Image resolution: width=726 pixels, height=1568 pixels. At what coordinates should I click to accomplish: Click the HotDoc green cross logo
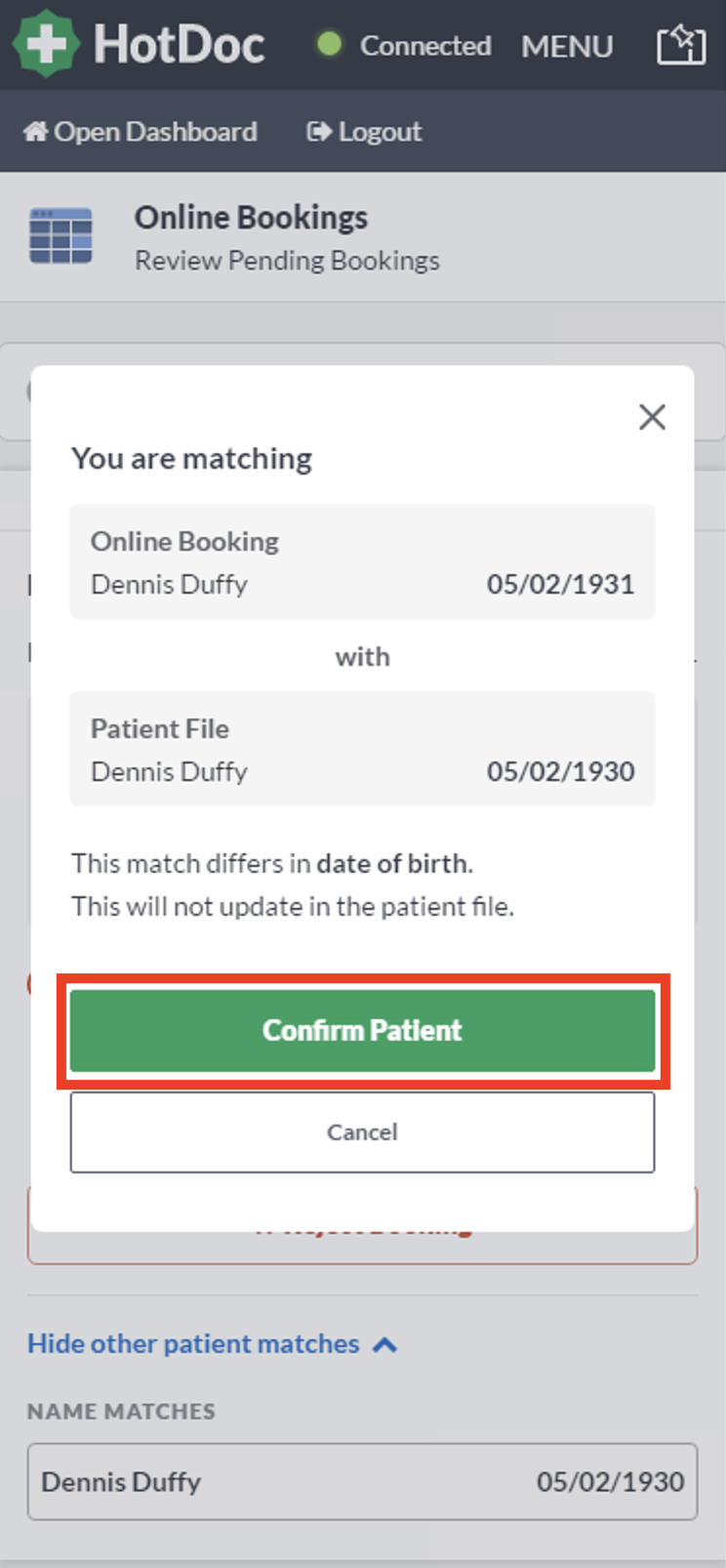click(x=45, y=44)
